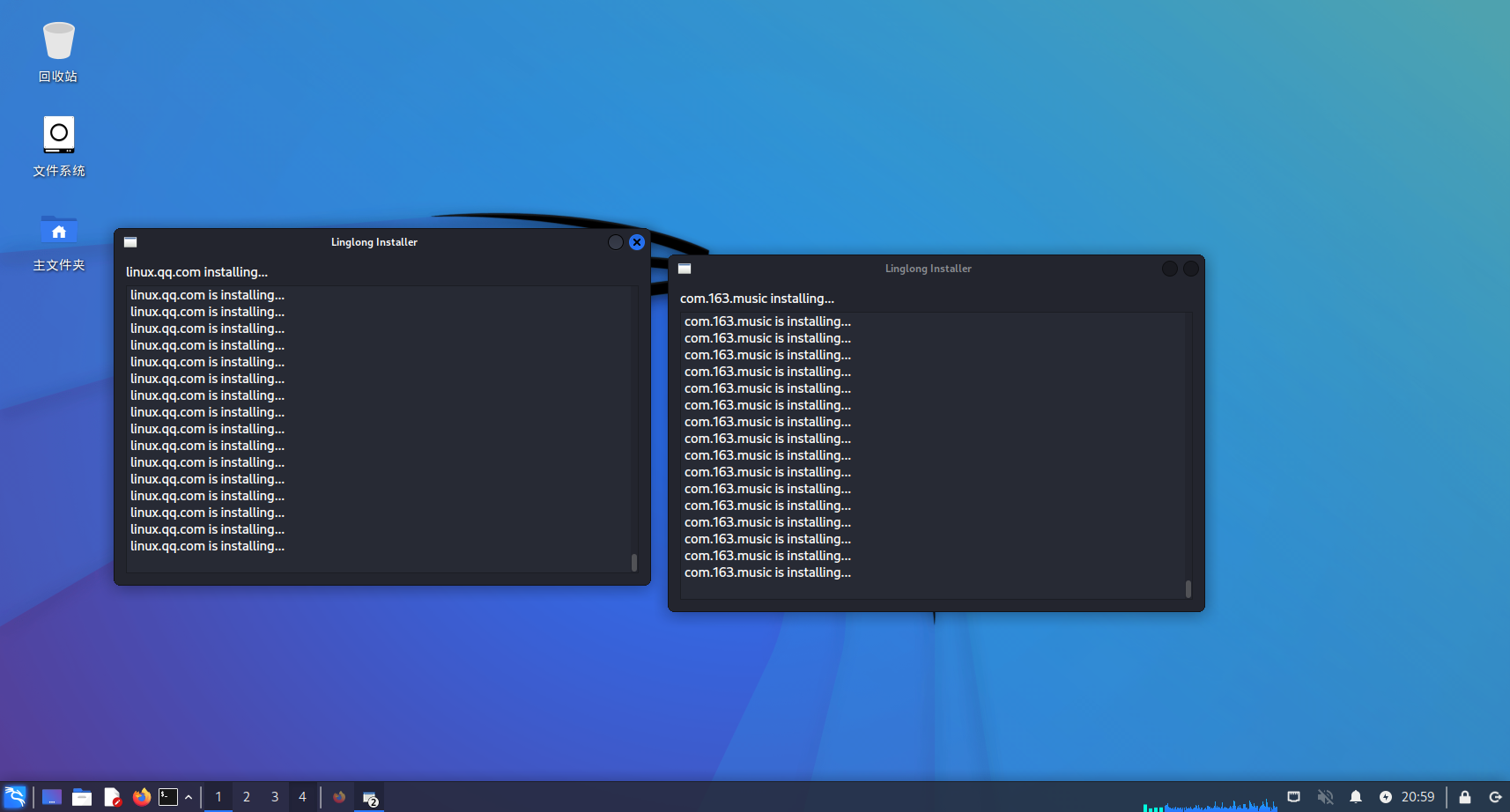1510x812 pixels.
Task: Close the linux.qq.com installer window
Action: (637, 242)
